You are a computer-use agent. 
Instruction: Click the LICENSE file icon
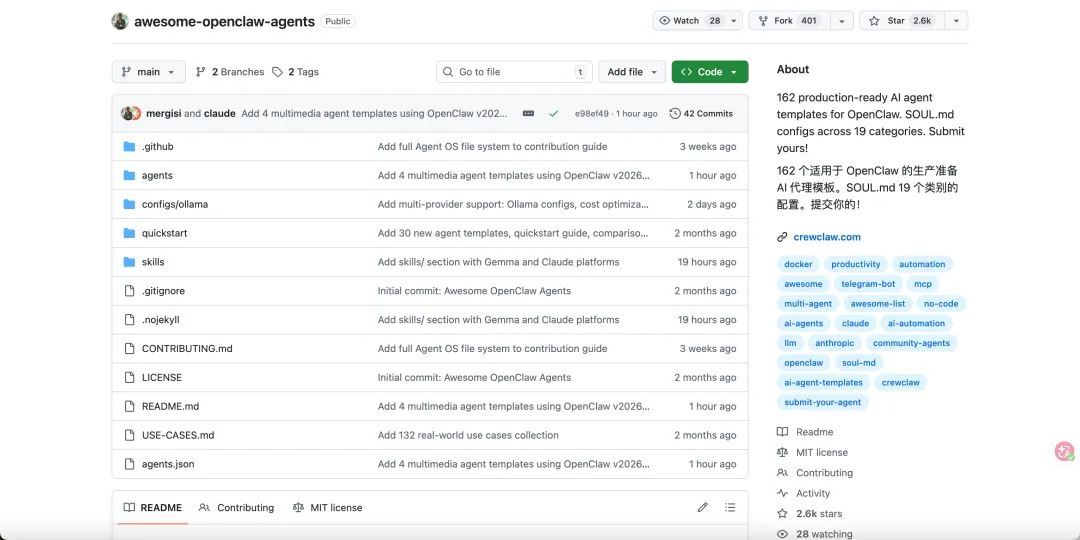point(129,377)
